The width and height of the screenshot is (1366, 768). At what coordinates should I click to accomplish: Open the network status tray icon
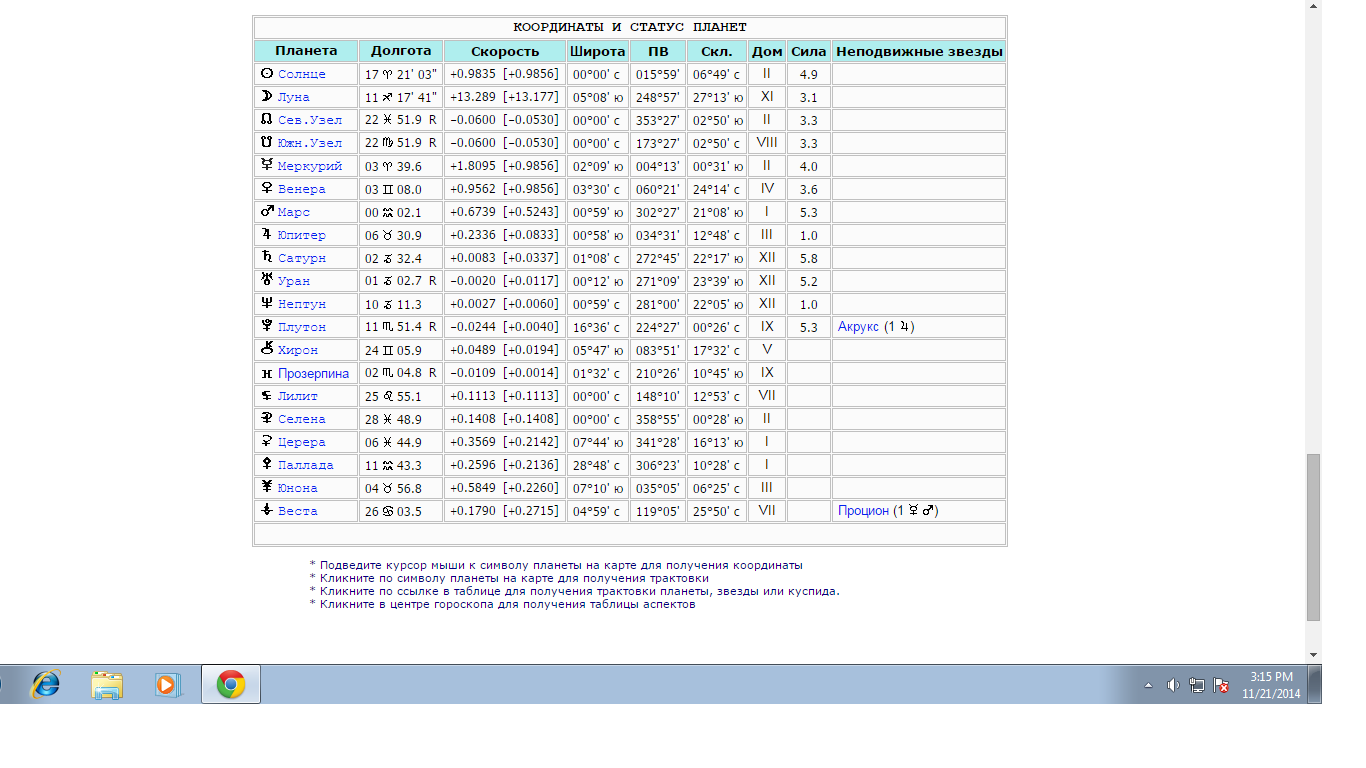1197,685
